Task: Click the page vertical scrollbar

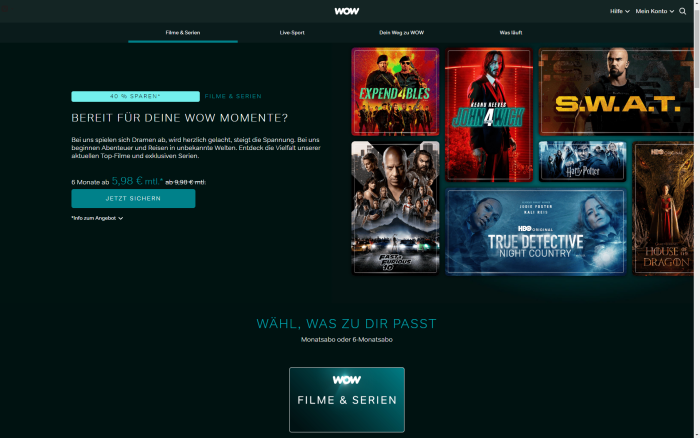Action: pyautogui.click(x=696, y=219)
